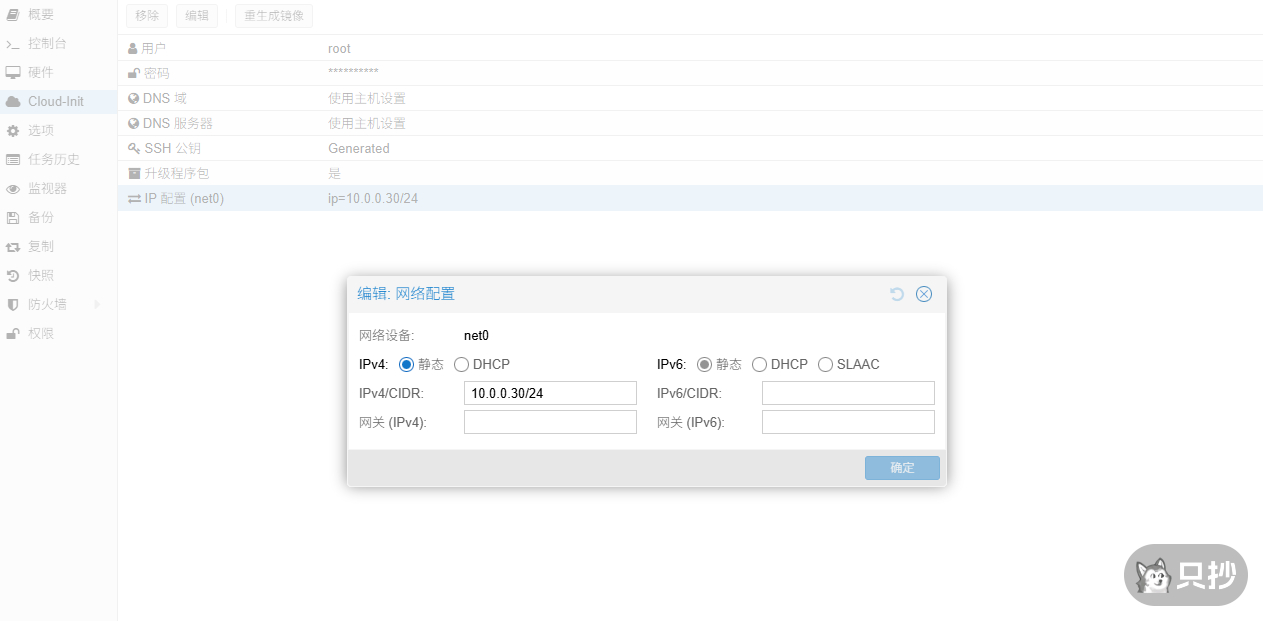Click the user icon beside 用户
The height and width of the screenshot is (621, 1263).
133,48
